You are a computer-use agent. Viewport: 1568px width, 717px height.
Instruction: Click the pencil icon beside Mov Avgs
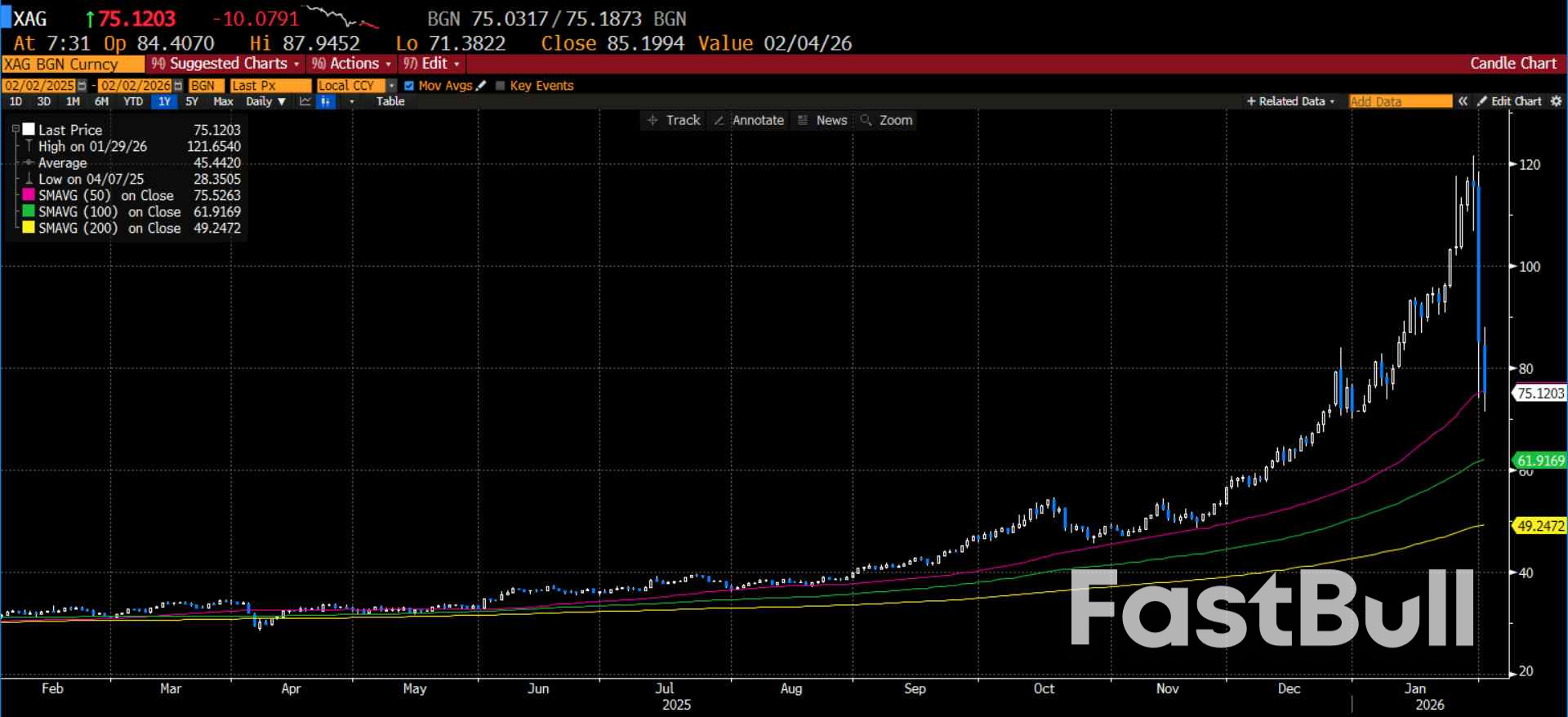point(481,86)
